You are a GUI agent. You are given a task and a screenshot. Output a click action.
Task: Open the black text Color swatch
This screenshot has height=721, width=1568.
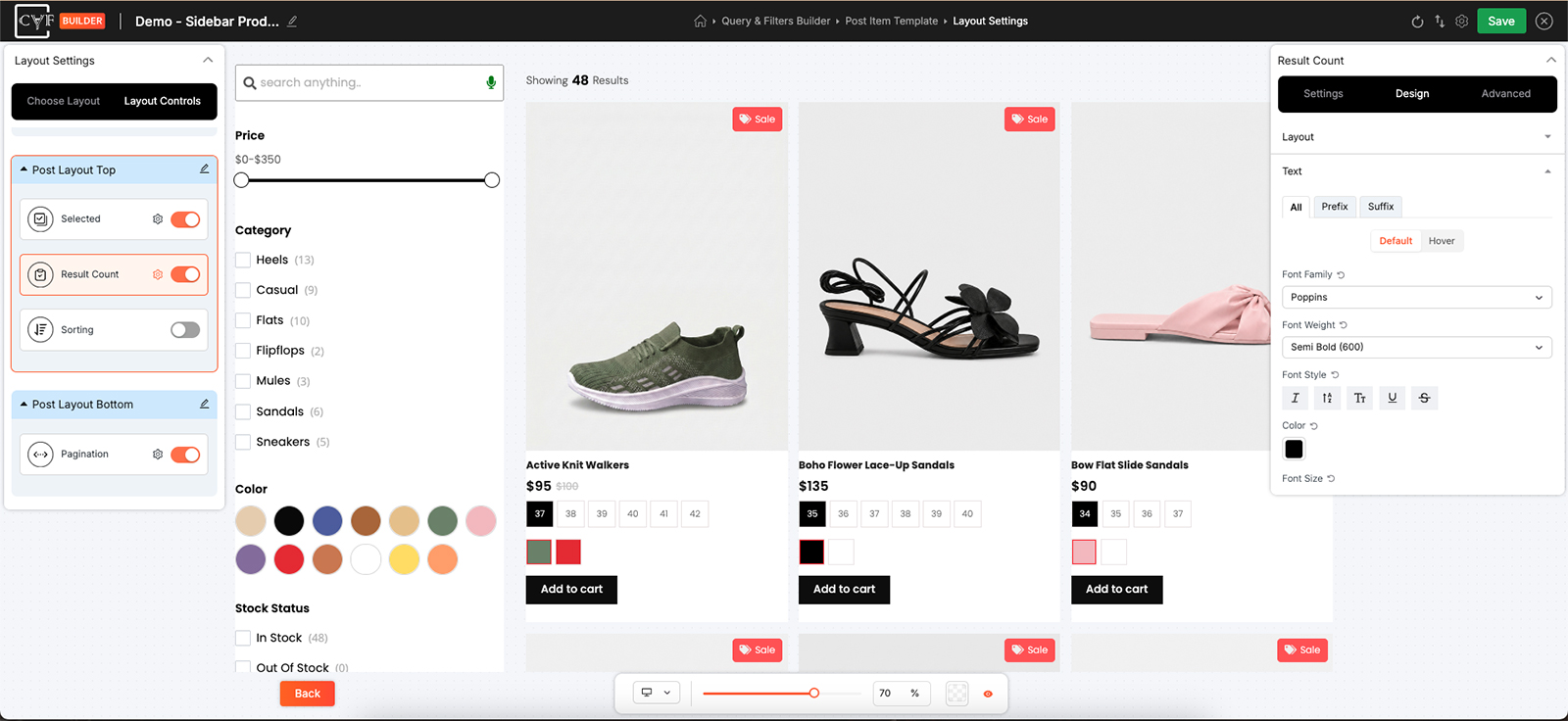1295,449
